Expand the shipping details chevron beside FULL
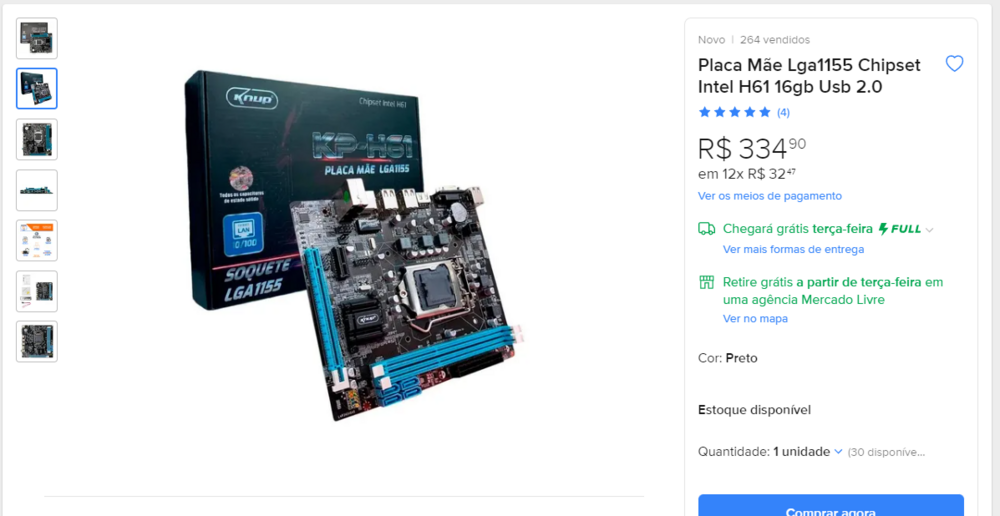 coord(929,230)
